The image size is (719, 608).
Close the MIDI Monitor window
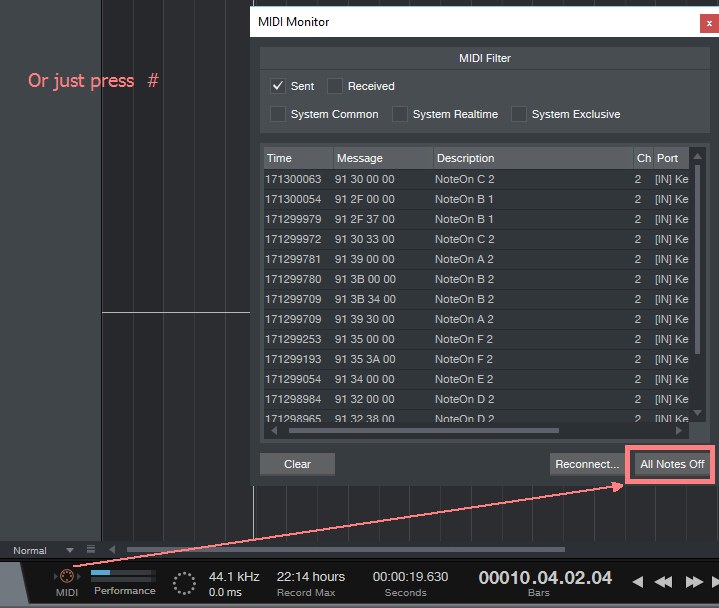[709, 23]
